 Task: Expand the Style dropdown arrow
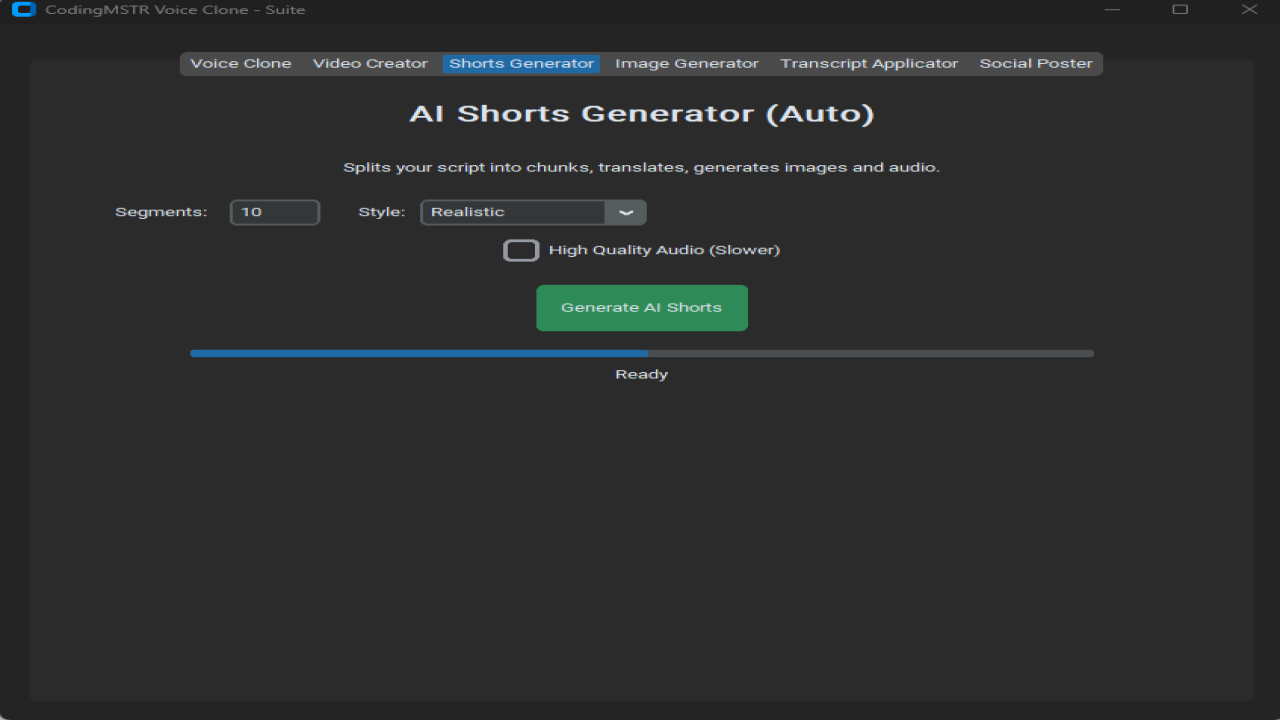(626, 212)
